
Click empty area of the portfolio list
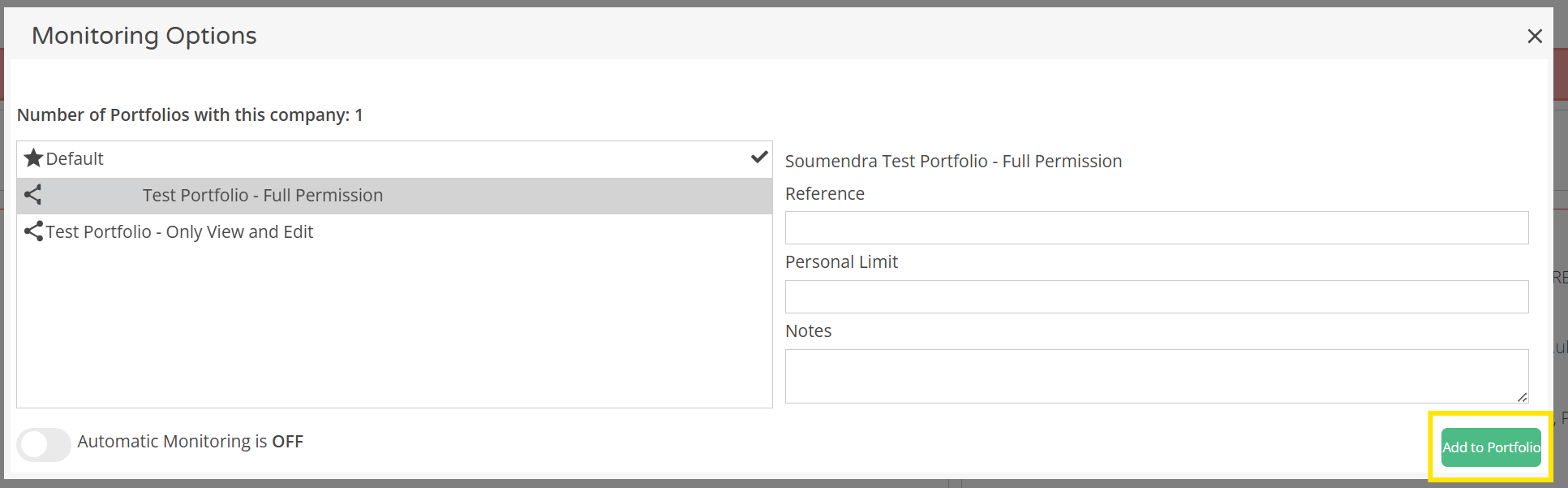[394, 325]
